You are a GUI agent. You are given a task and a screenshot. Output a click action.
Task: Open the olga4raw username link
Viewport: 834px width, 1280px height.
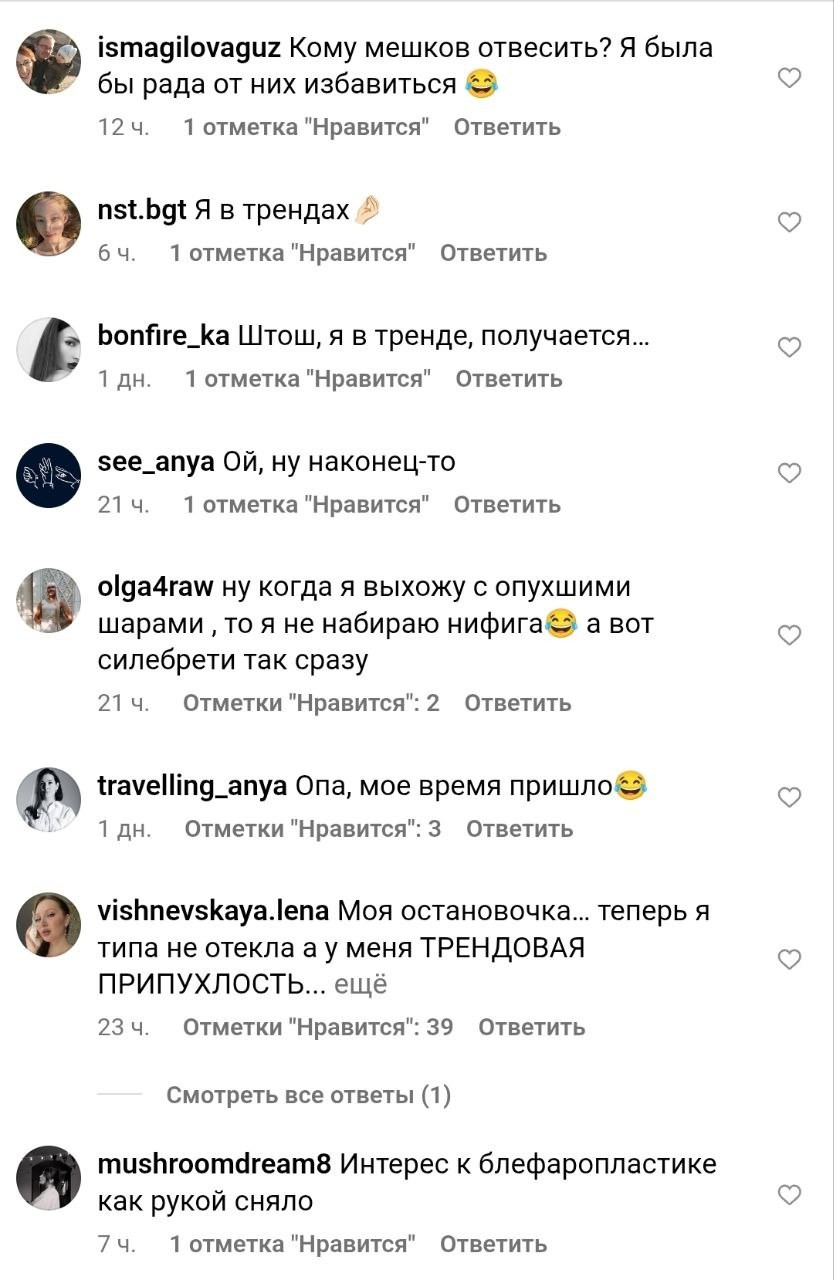pos(155,586)
